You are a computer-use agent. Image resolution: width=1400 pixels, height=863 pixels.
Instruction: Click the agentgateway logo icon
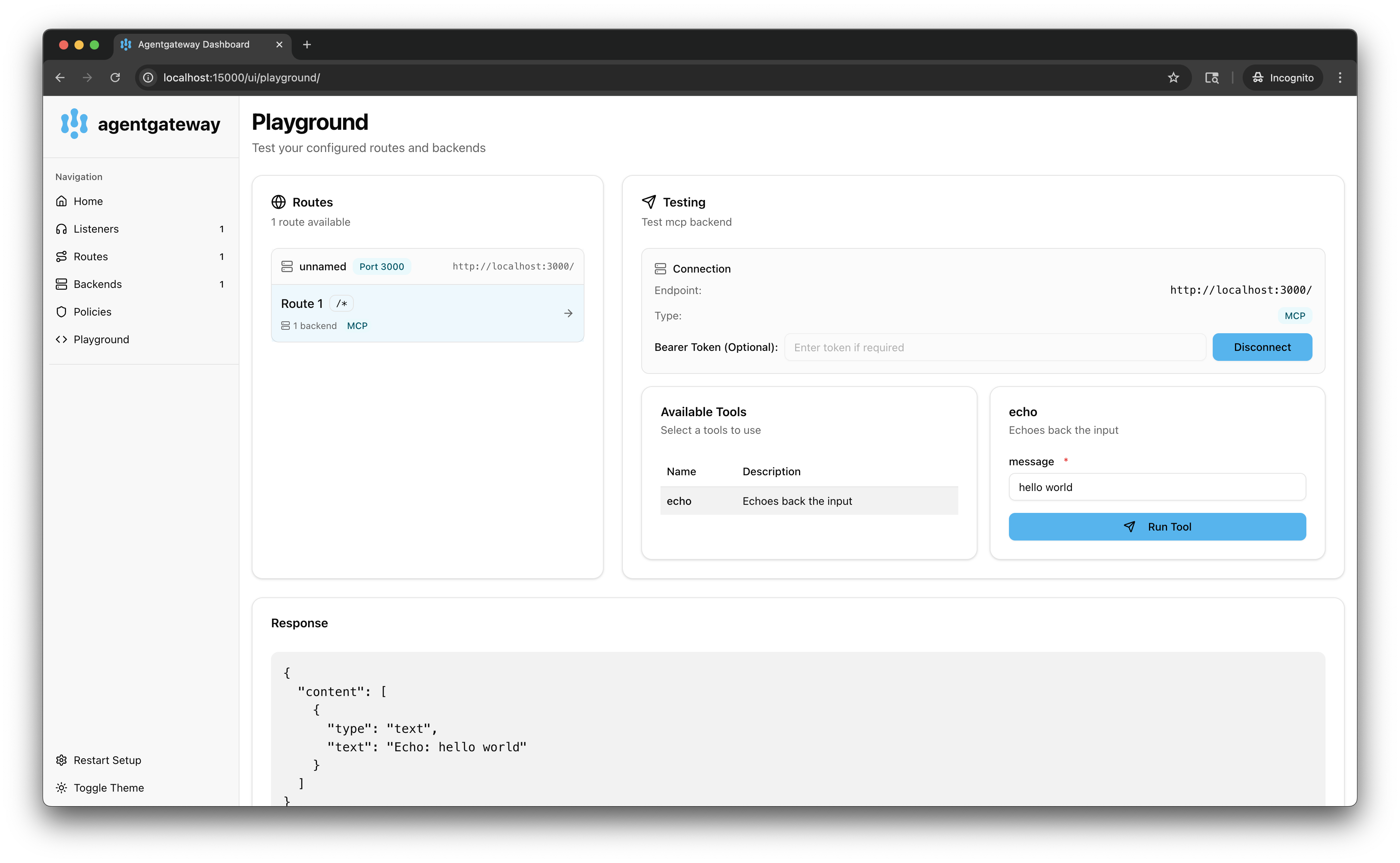coord(74,123)
